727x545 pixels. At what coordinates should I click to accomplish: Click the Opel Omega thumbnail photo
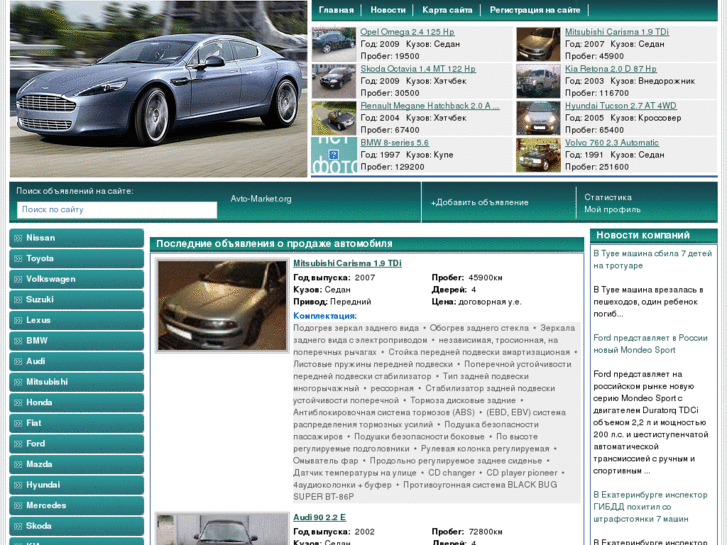tap(334, 44)
